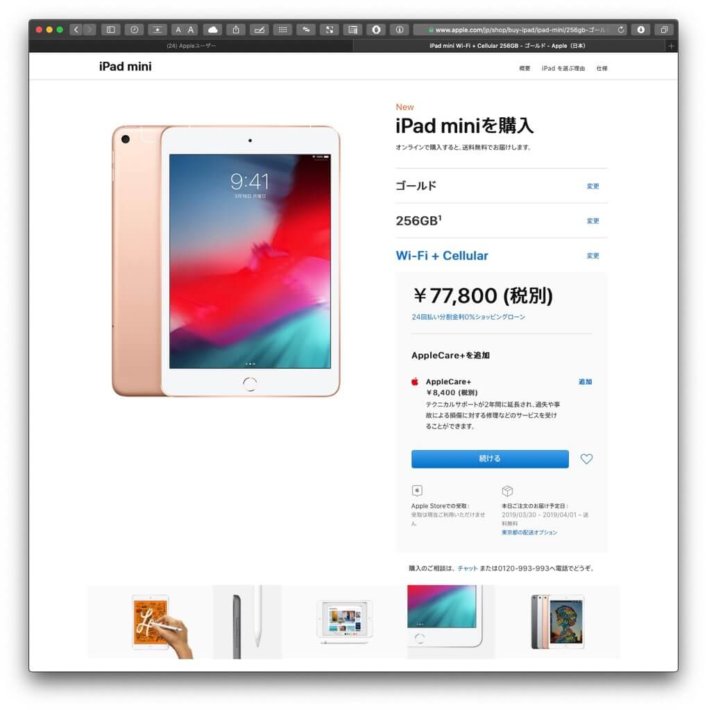Image resolution: width=707 pixels, height=710 pixels.
Task: Open the チャット support link
Action: click(x=467, y=568)
